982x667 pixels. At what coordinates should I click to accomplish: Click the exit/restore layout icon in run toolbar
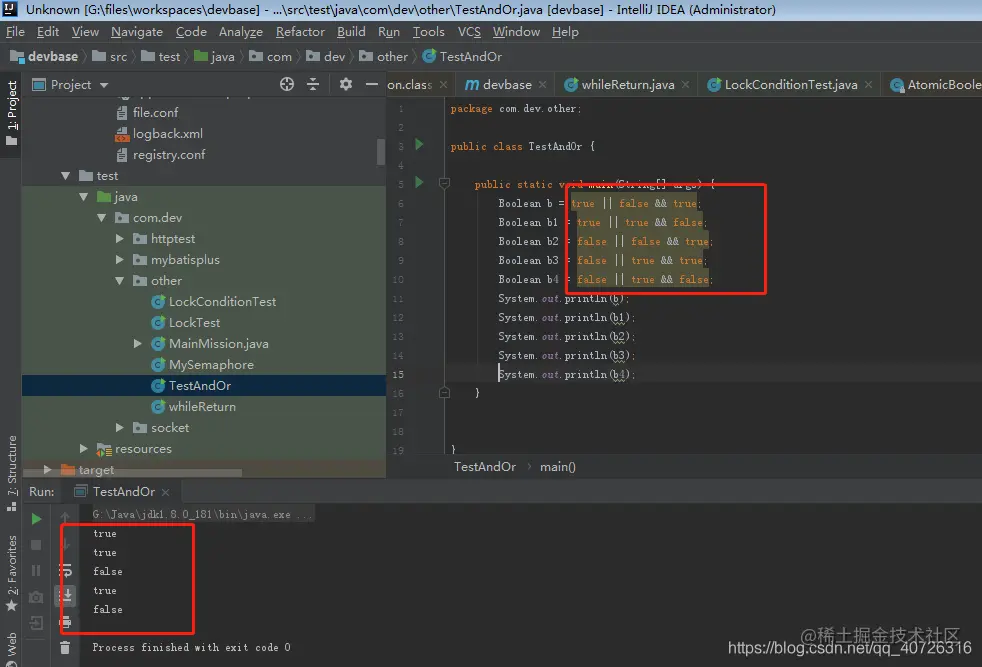click(36, 623)
